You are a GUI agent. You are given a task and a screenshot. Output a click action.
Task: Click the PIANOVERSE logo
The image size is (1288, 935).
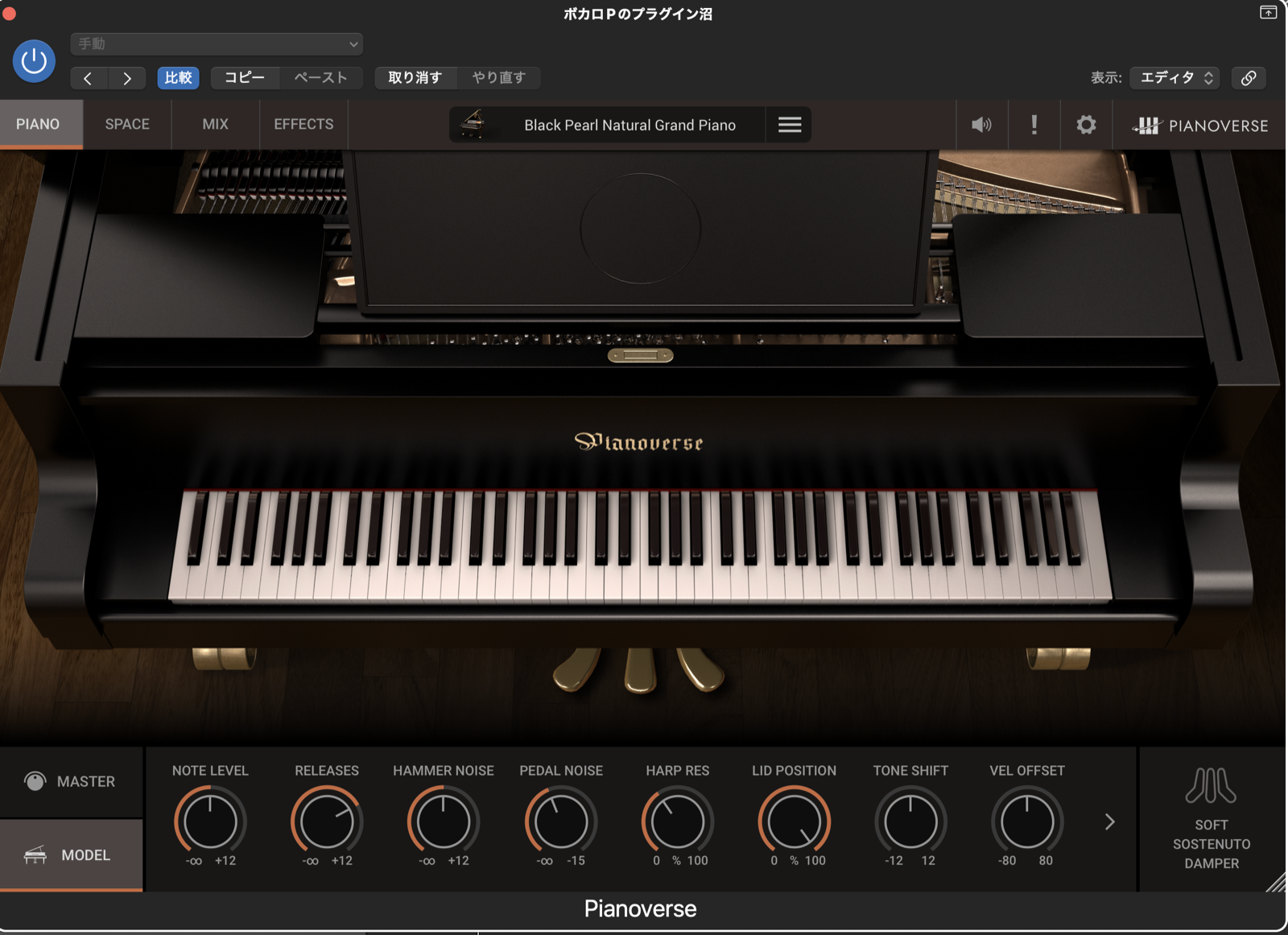point(1200,126)
